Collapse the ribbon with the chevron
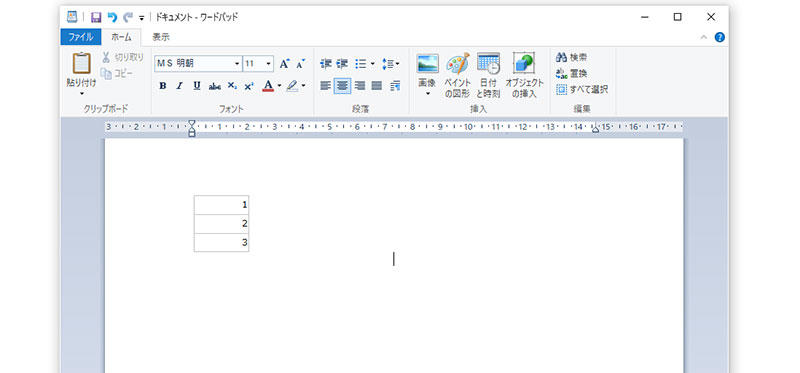Screen dimensions: 800x373 click(x=704, y=37)
